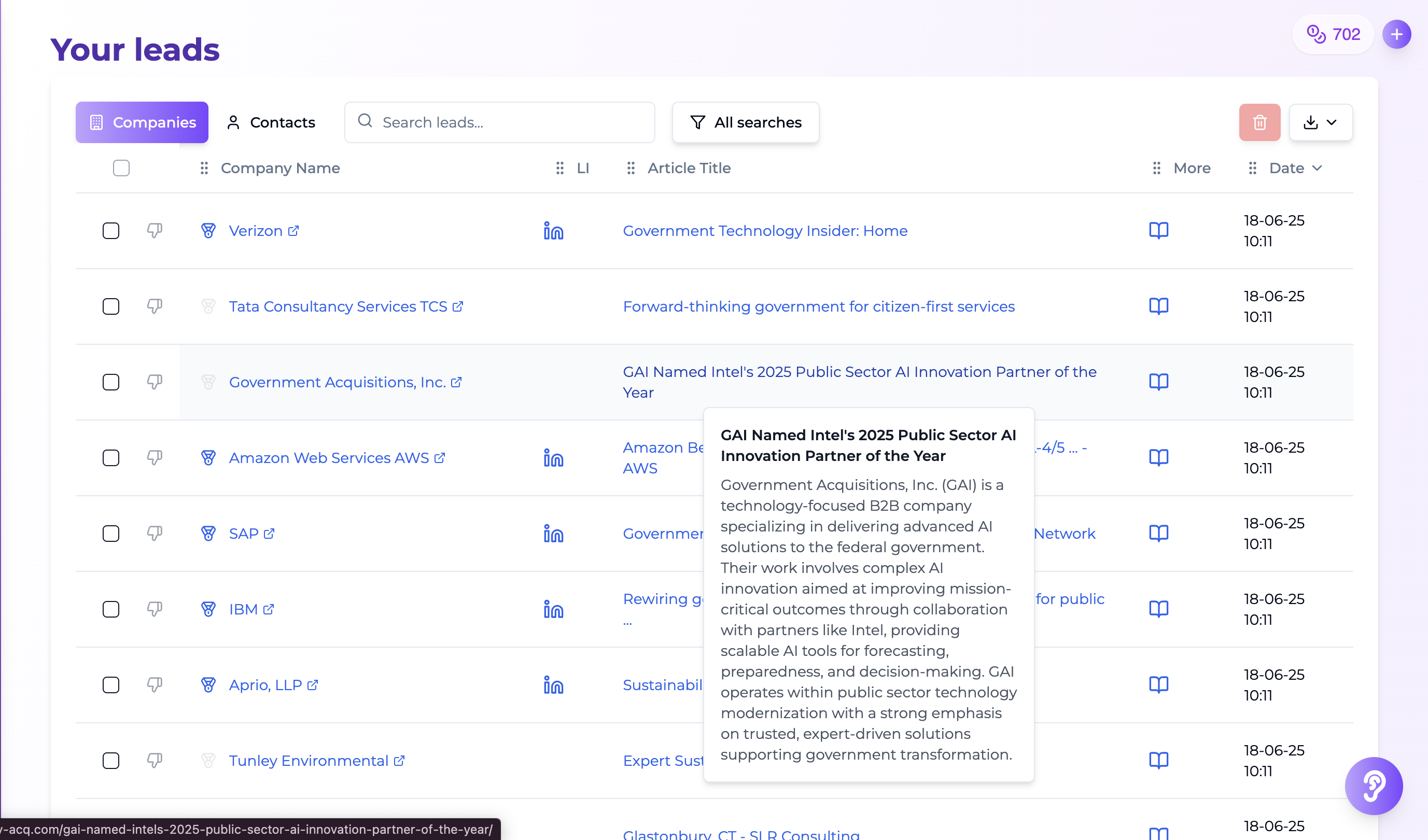Open the book details icon for Government Acquisitions
Screen dimensions: 1428x840
pos(1159,382)
